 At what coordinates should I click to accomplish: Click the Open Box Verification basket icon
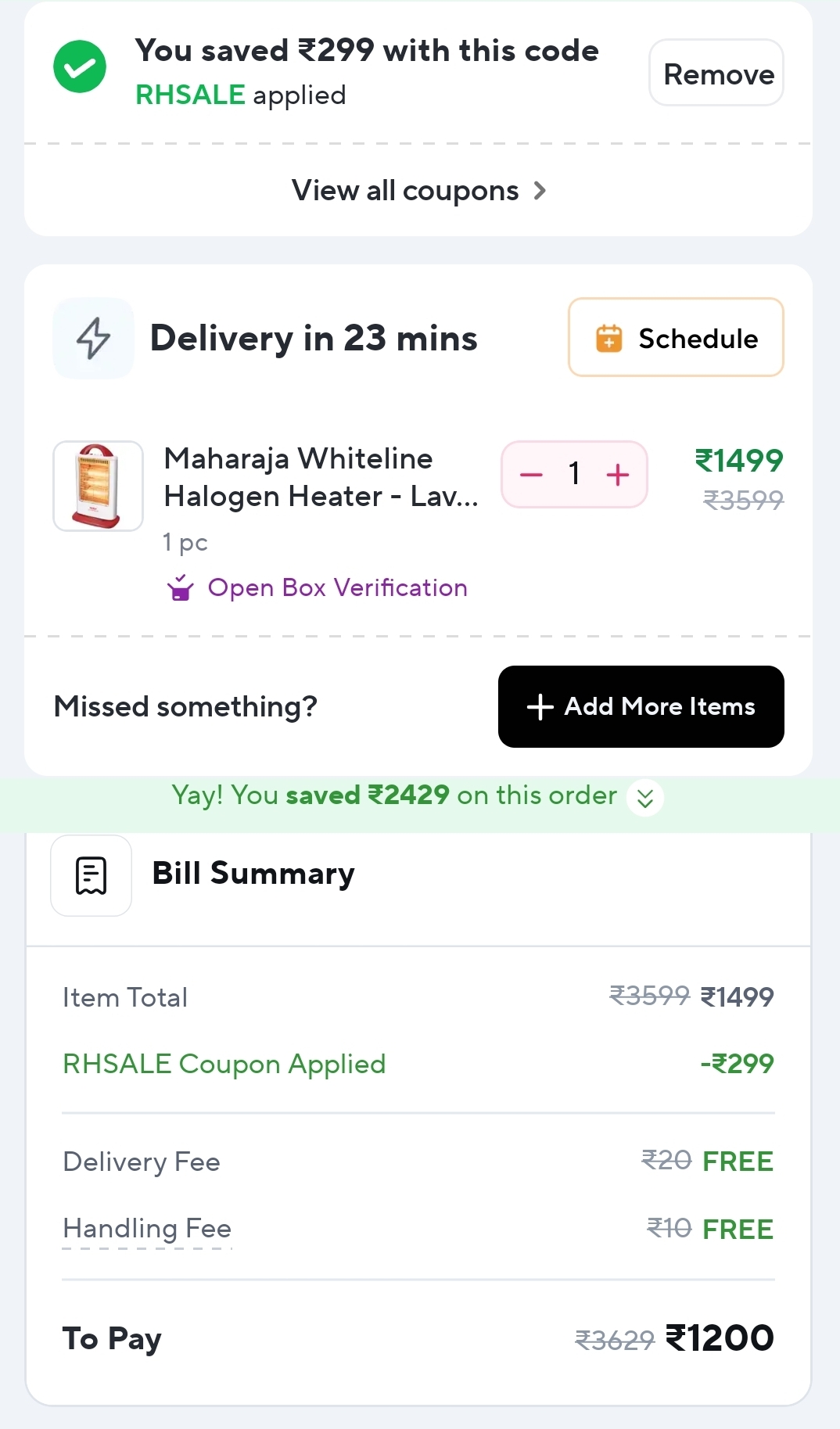coord(181,587)
